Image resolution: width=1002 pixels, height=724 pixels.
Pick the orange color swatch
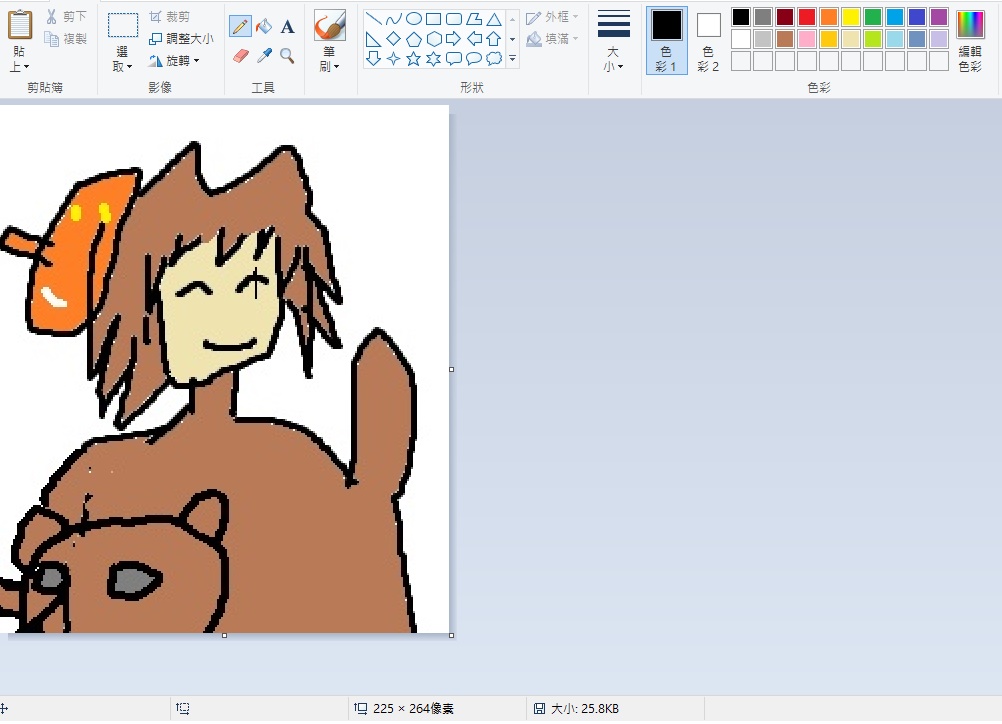tap(829, 17)
